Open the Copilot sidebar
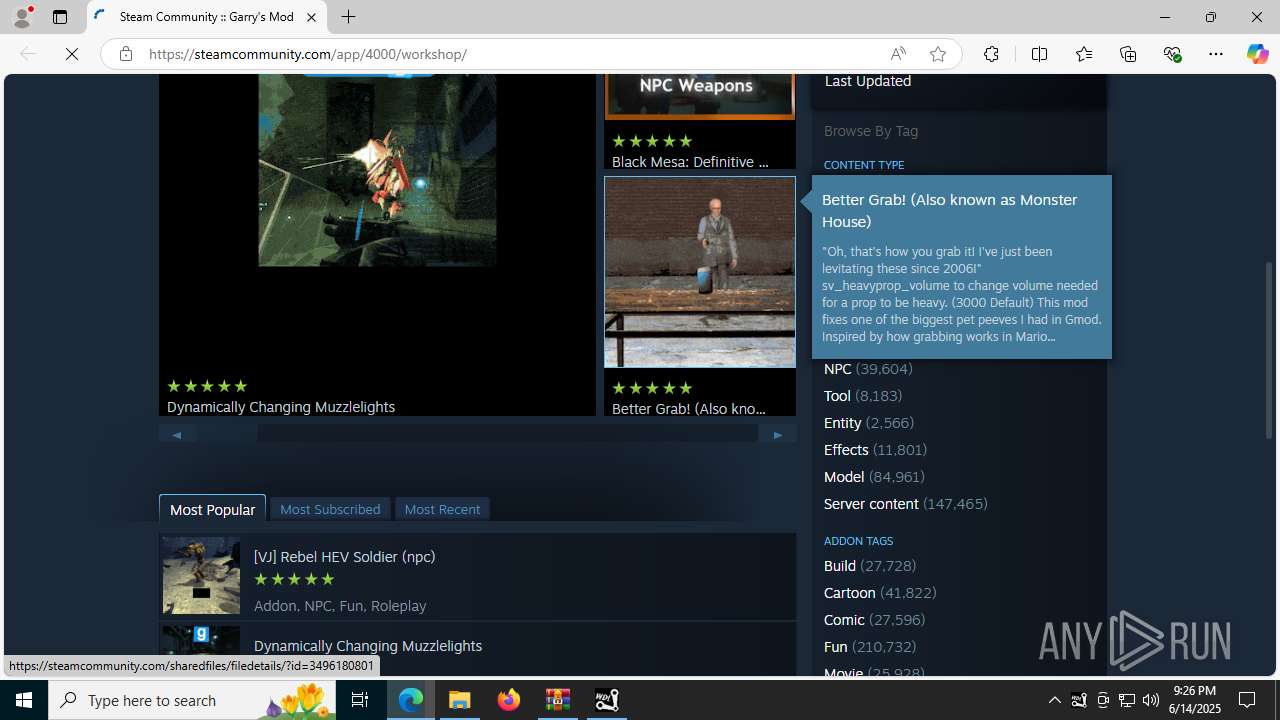The height and width of the screenshot is (720, 1280). (1257, 54)
